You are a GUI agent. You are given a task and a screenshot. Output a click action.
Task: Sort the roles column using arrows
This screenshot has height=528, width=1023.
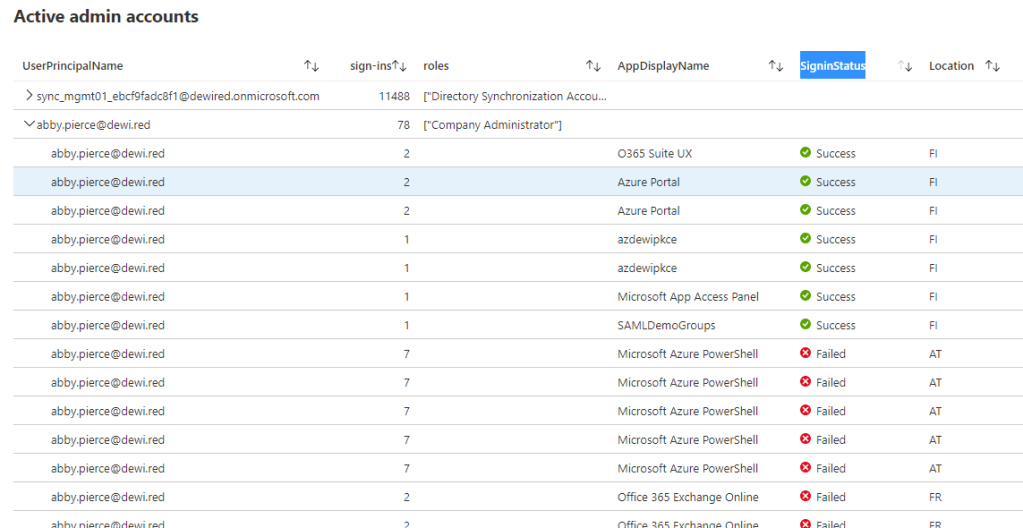click(x=593, y=66)
